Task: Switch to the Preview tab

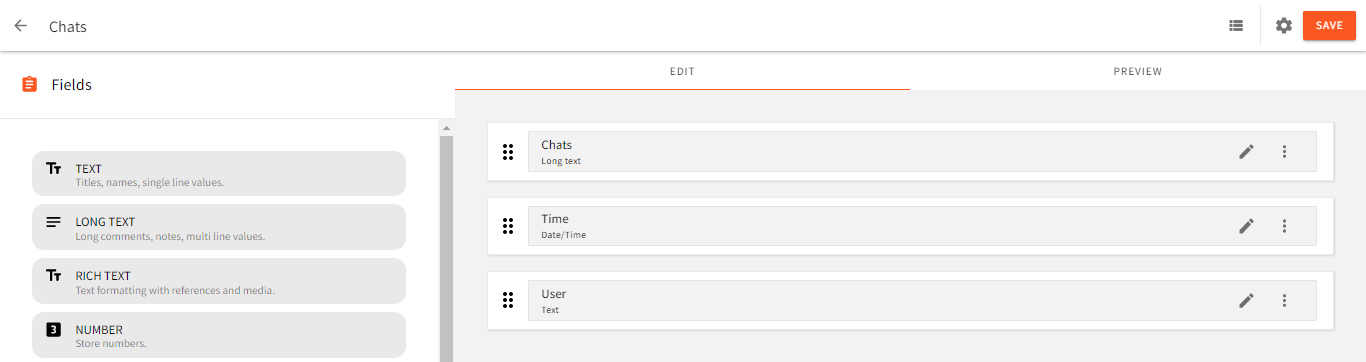Action: 1138,72
